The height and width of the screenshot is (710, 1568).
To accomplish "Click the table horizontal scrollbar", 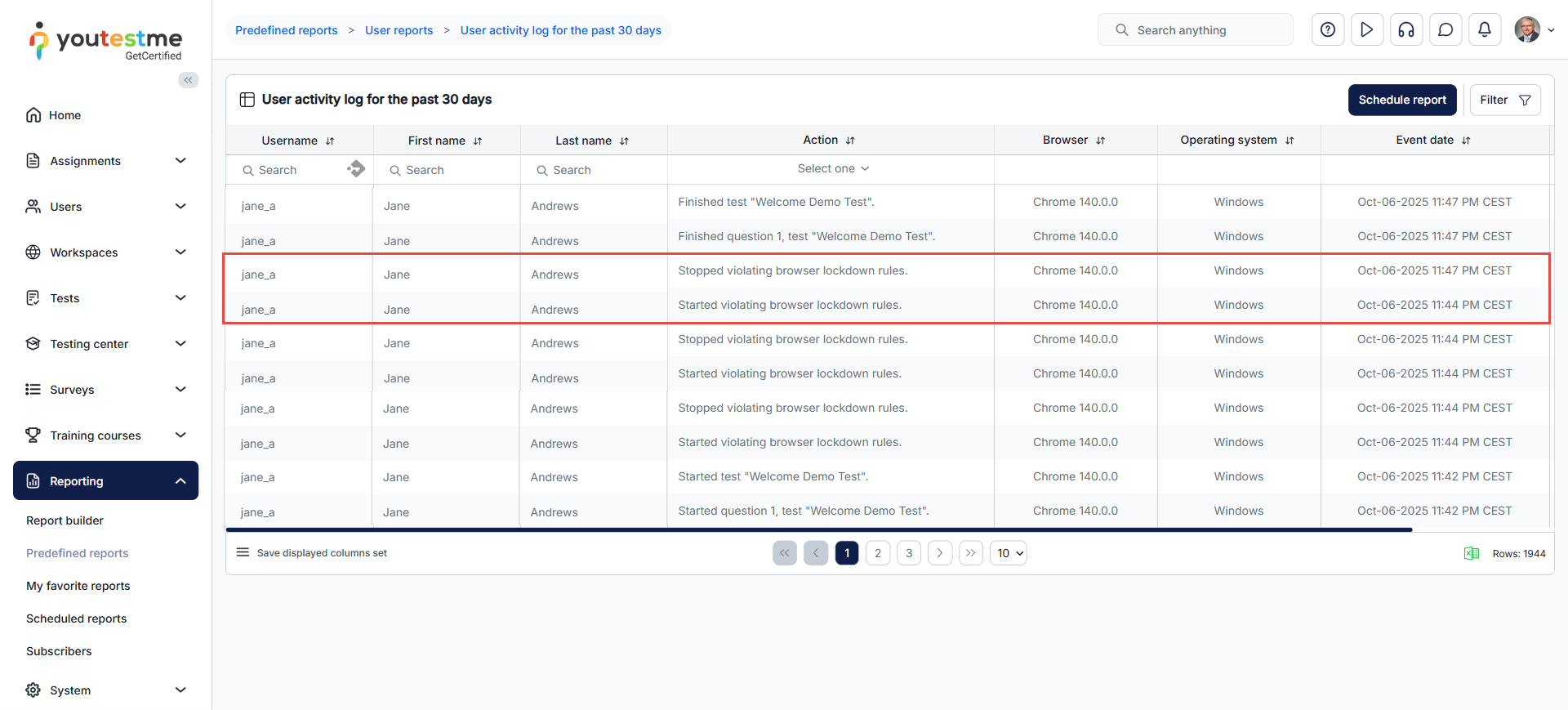I will point(818,529).
